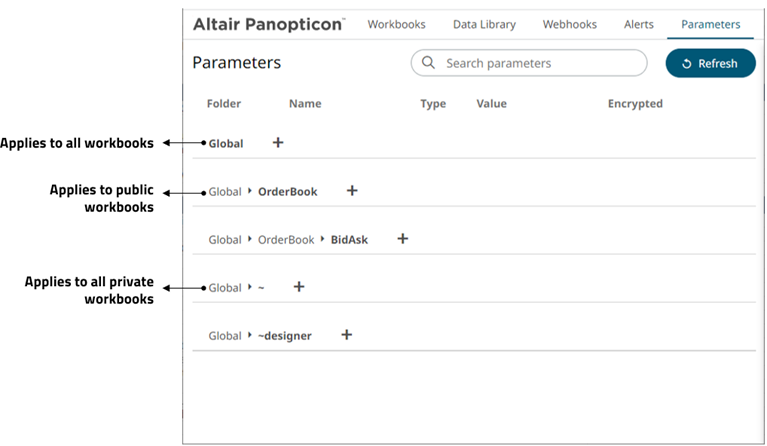Viewport: 767px width, 446px height.
Task: Click the Altair Panopticon logo
Action: pos(268,24)
